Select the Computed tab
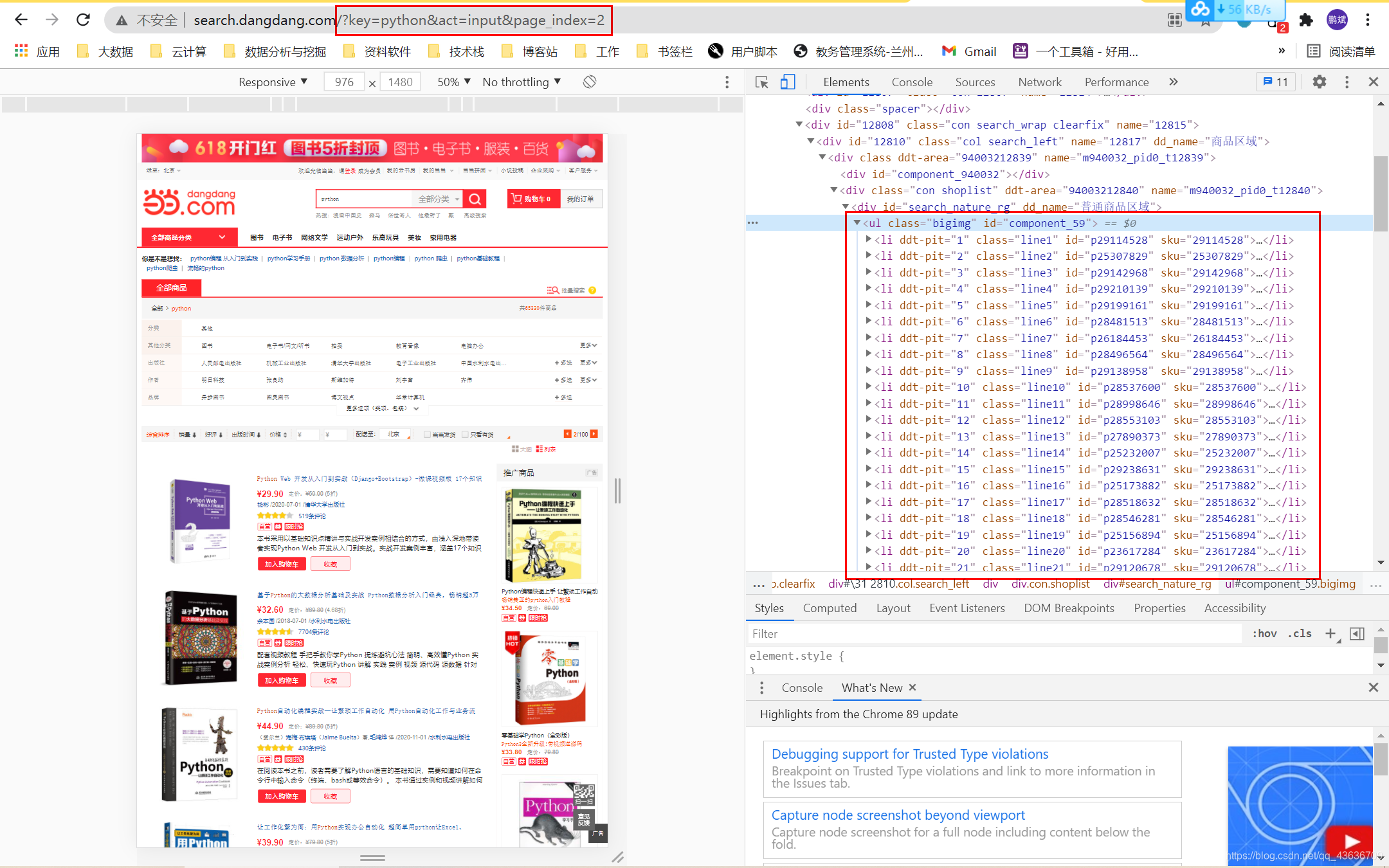This screenshot has width=1389, height=868. (830, 608)
